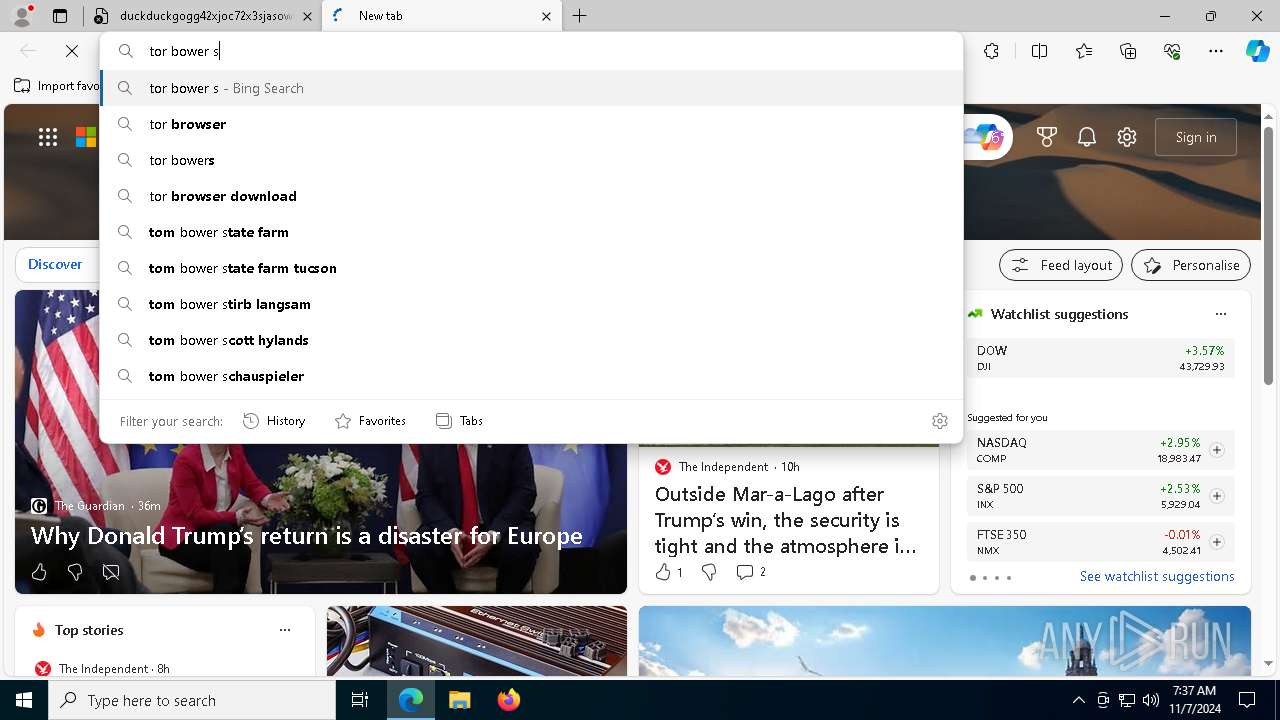Click the Sign in button
Screen dimensions: 1280x720
tap(1196, 137)
